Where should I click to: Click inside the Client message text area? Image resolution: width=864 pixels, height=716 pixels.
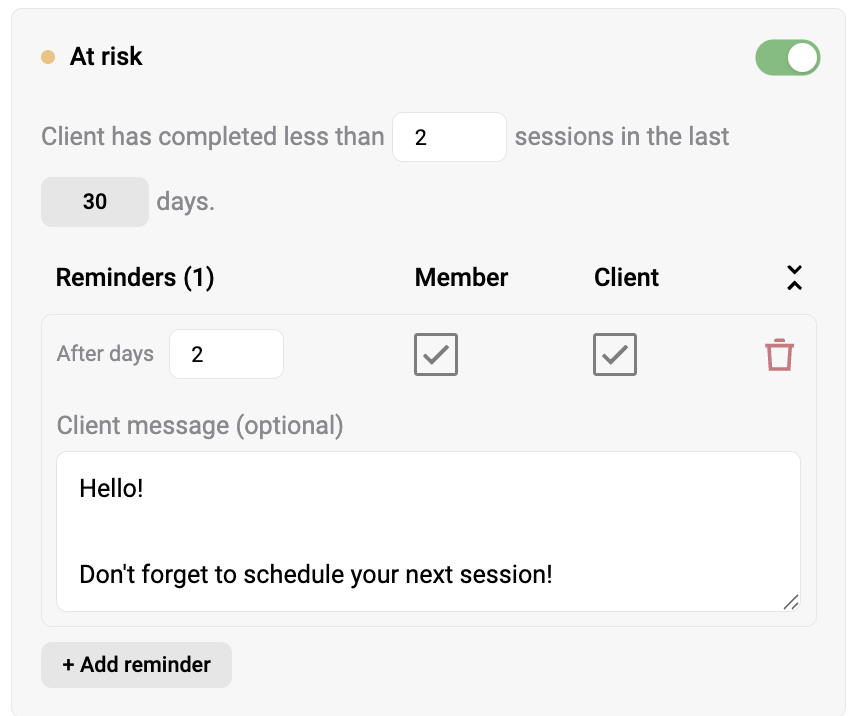(x=428, y=531)
